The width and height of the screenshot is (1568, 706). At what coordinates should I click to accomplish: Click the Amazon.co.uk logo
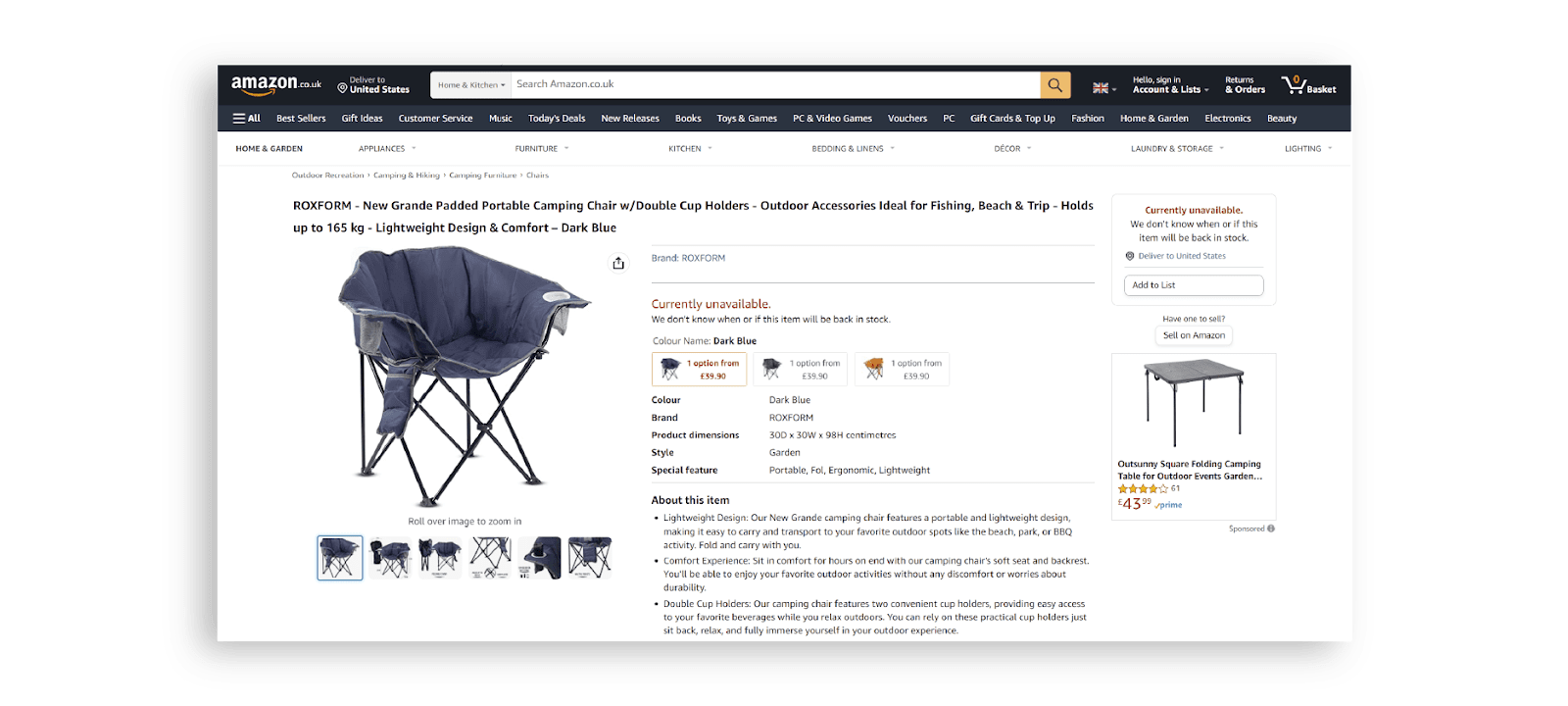[276, 85]
